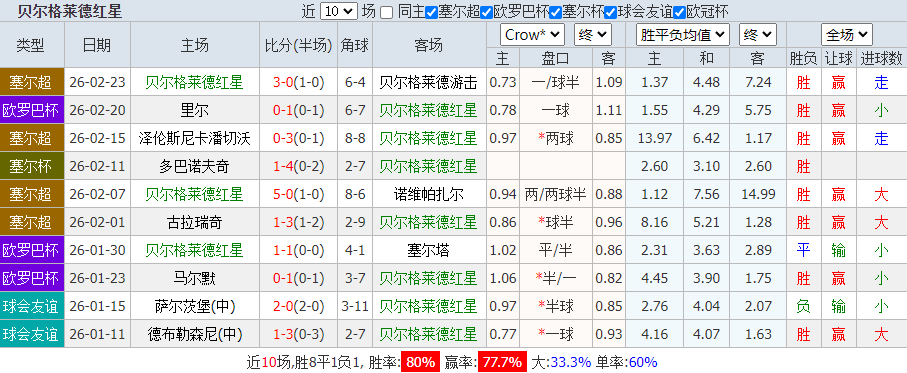Open away team 诺维帕扎尔
Image resolution: width=907 pixels, height=373 pixels.
tap(429, 194)
